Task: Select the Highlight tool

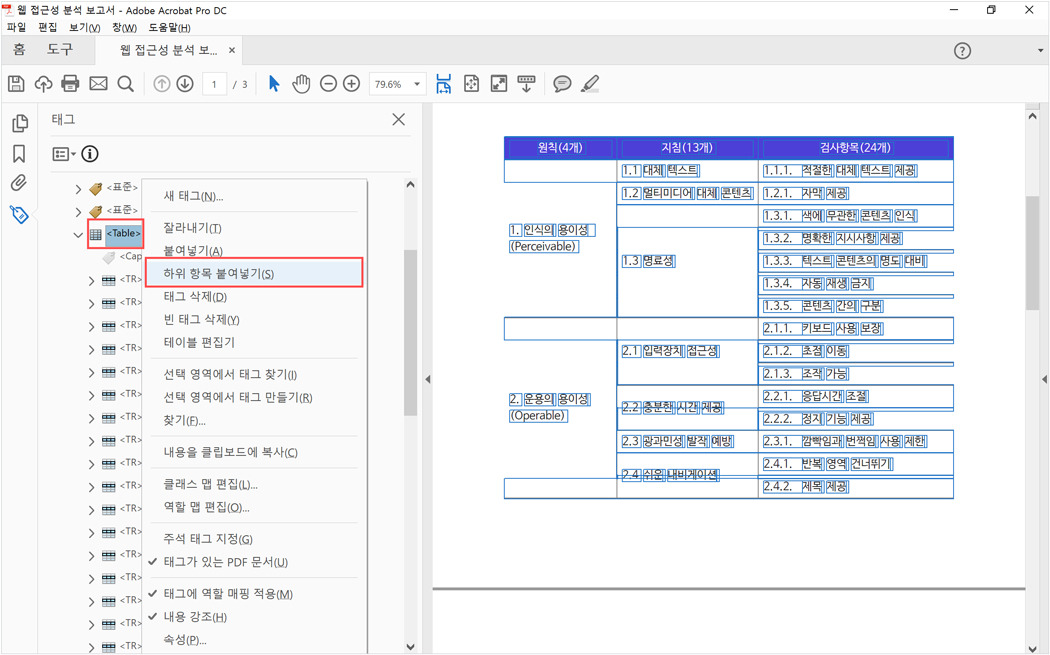Action: (x=590, y=83)
